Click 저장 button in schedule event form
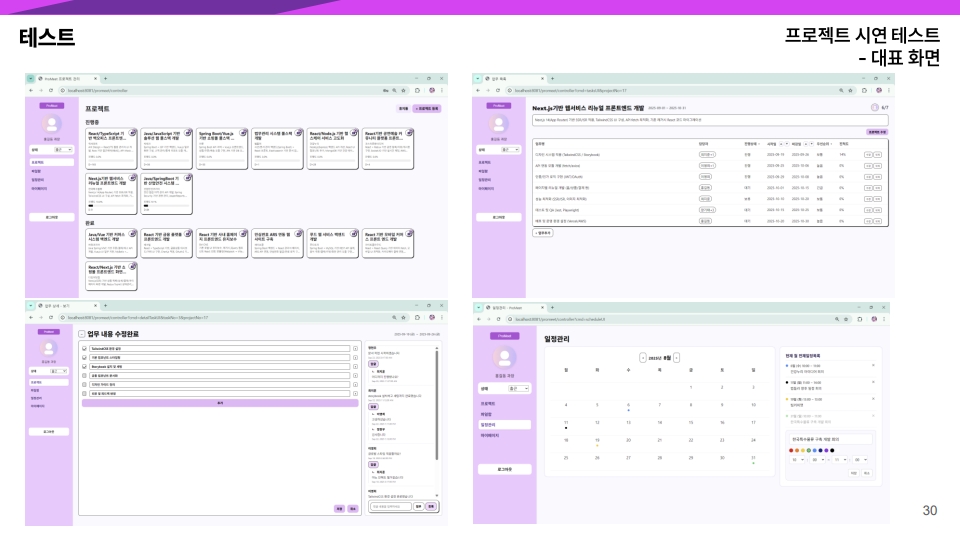The image size is (960, 540). pos(854,473)
